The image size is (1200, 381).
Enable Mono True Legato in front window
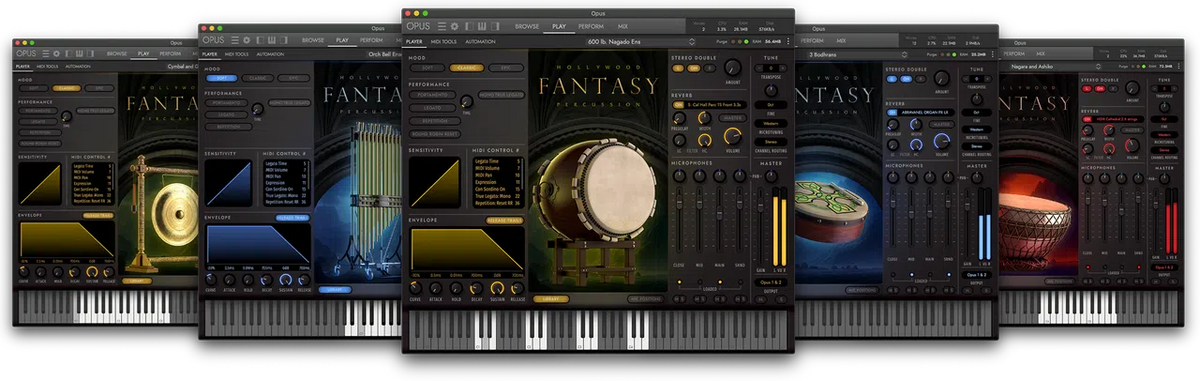pyautogui.click(x=502, y=95)
